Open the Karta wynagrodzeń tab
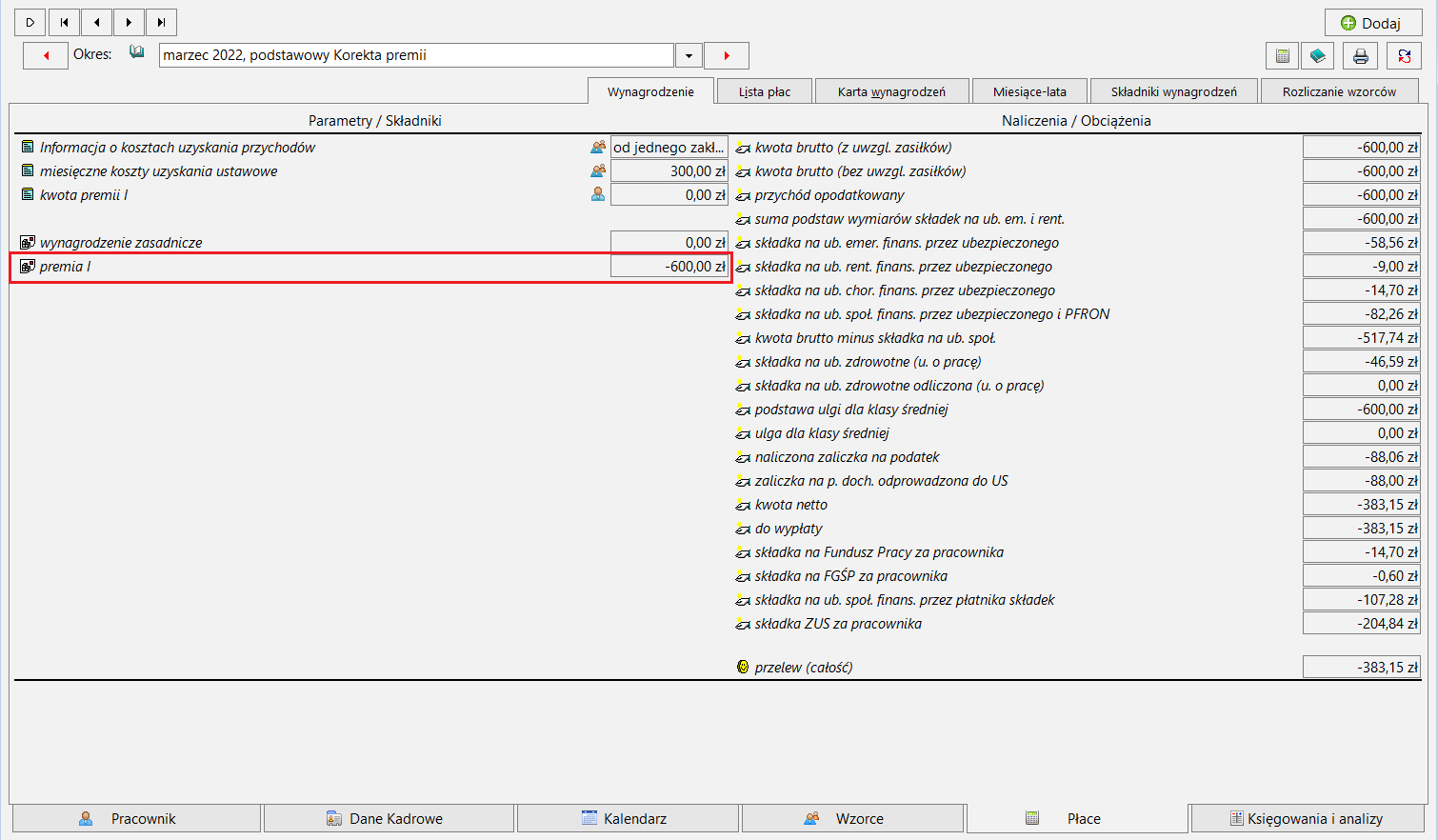 (x=891, y=91)
